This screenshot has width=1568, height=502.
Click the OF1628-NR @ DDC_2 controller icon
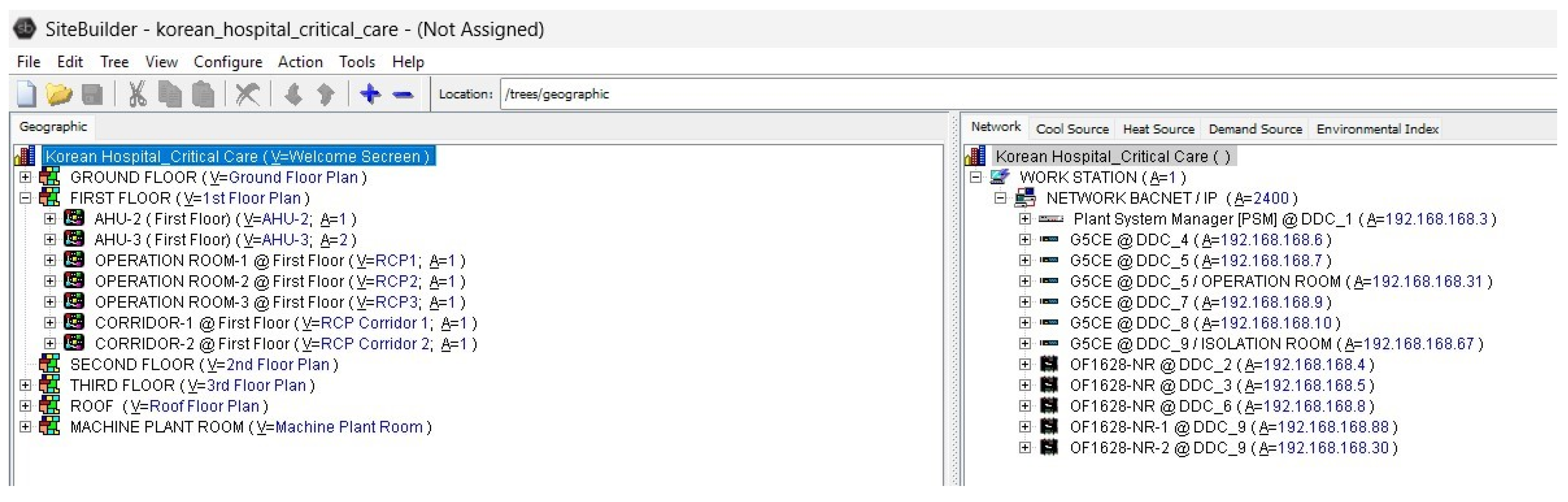click(x=1049, y=364)
